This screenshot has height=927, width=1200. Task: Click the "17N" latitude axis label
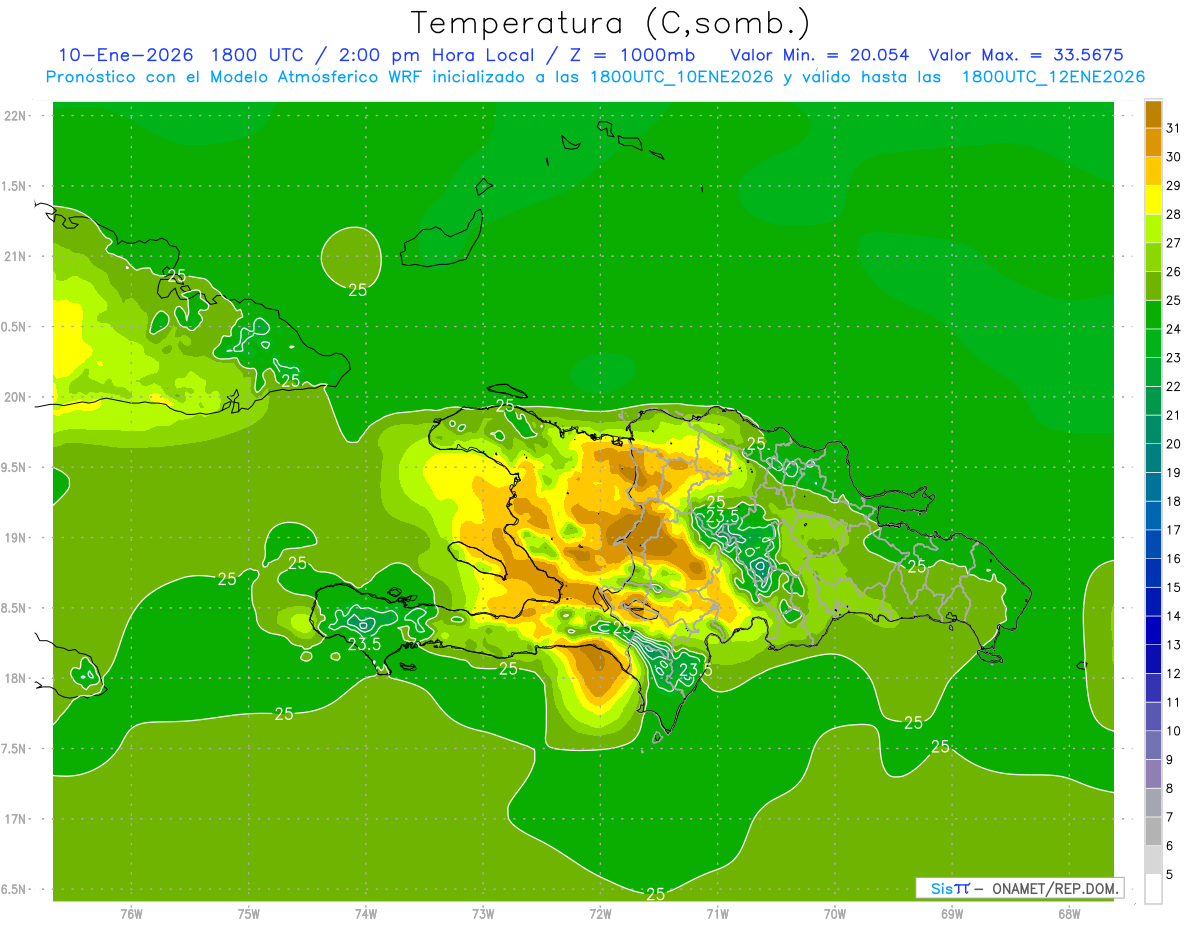pyautogui.click(x=16, y=819)
